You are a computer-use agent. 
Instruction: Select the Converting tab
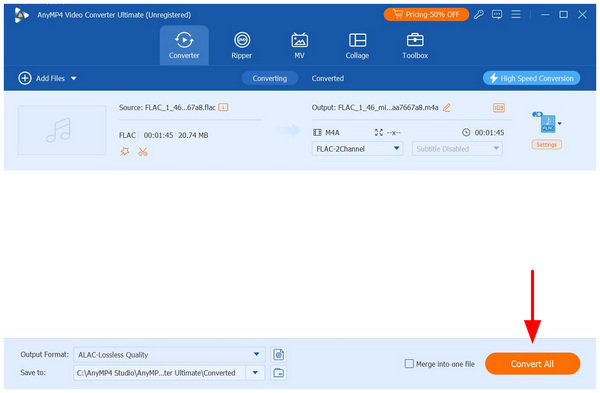(270, 78)
